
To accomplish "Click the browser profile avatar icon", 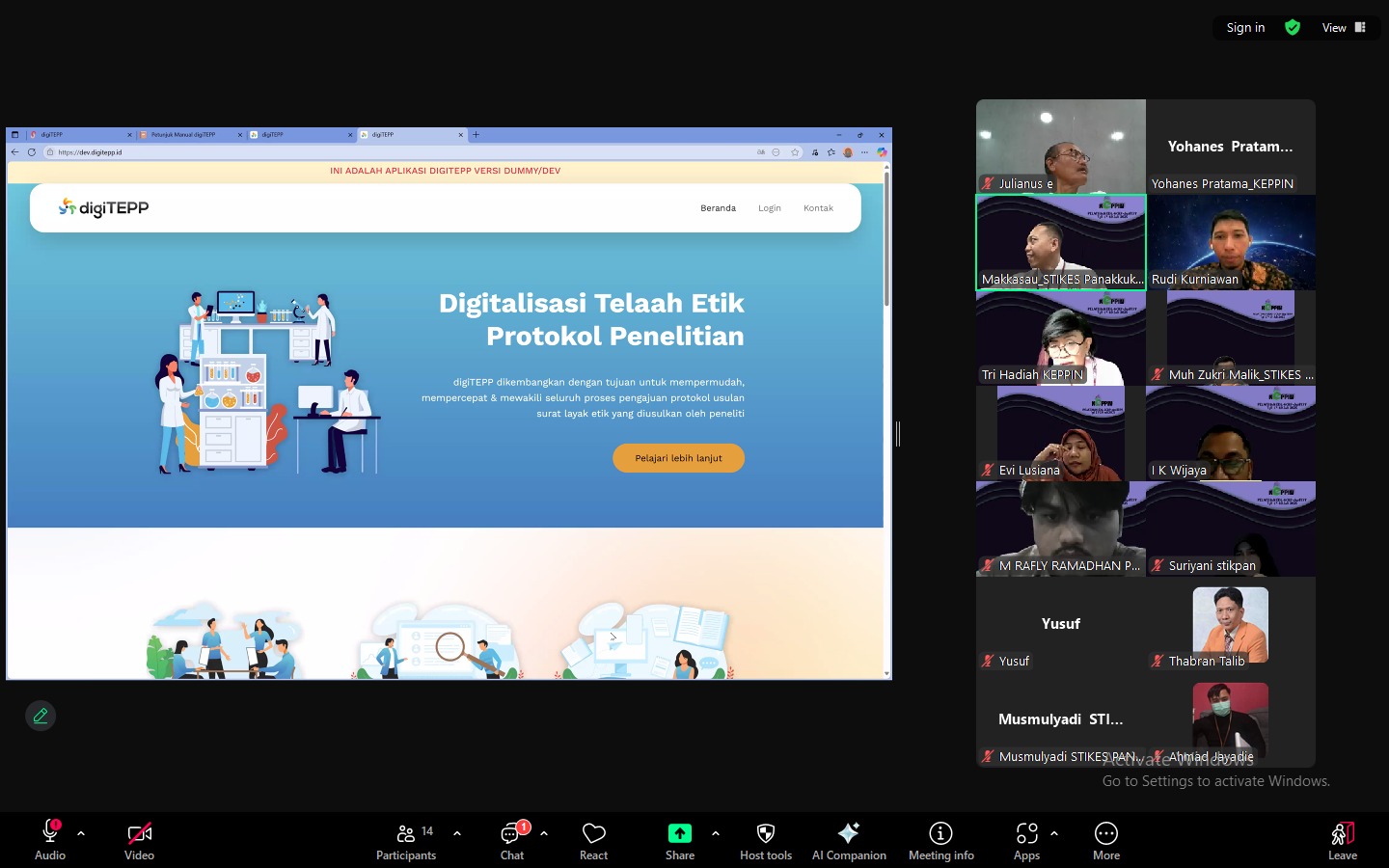I will (848, 152).
